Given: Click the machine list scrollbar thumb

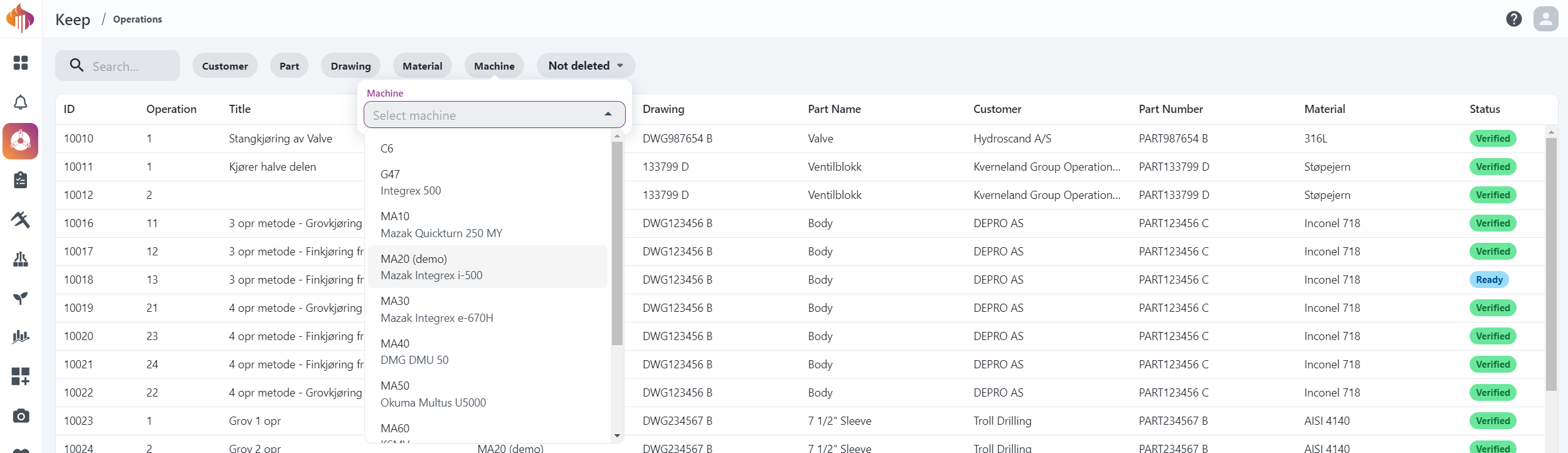Looking at the screenshot, I should [617, 243].
